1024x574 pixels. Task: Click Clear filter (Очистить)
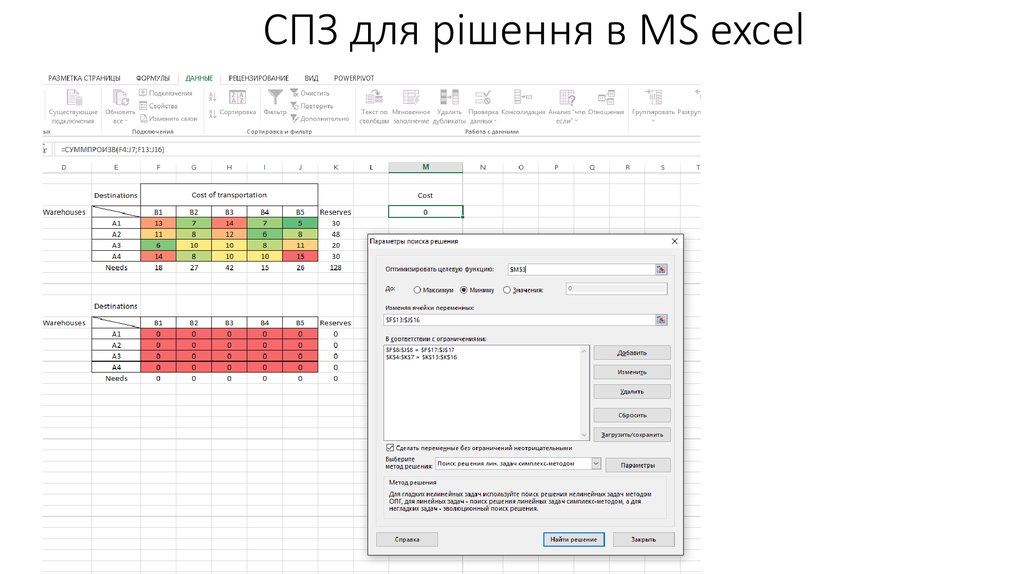pos(310,93)
